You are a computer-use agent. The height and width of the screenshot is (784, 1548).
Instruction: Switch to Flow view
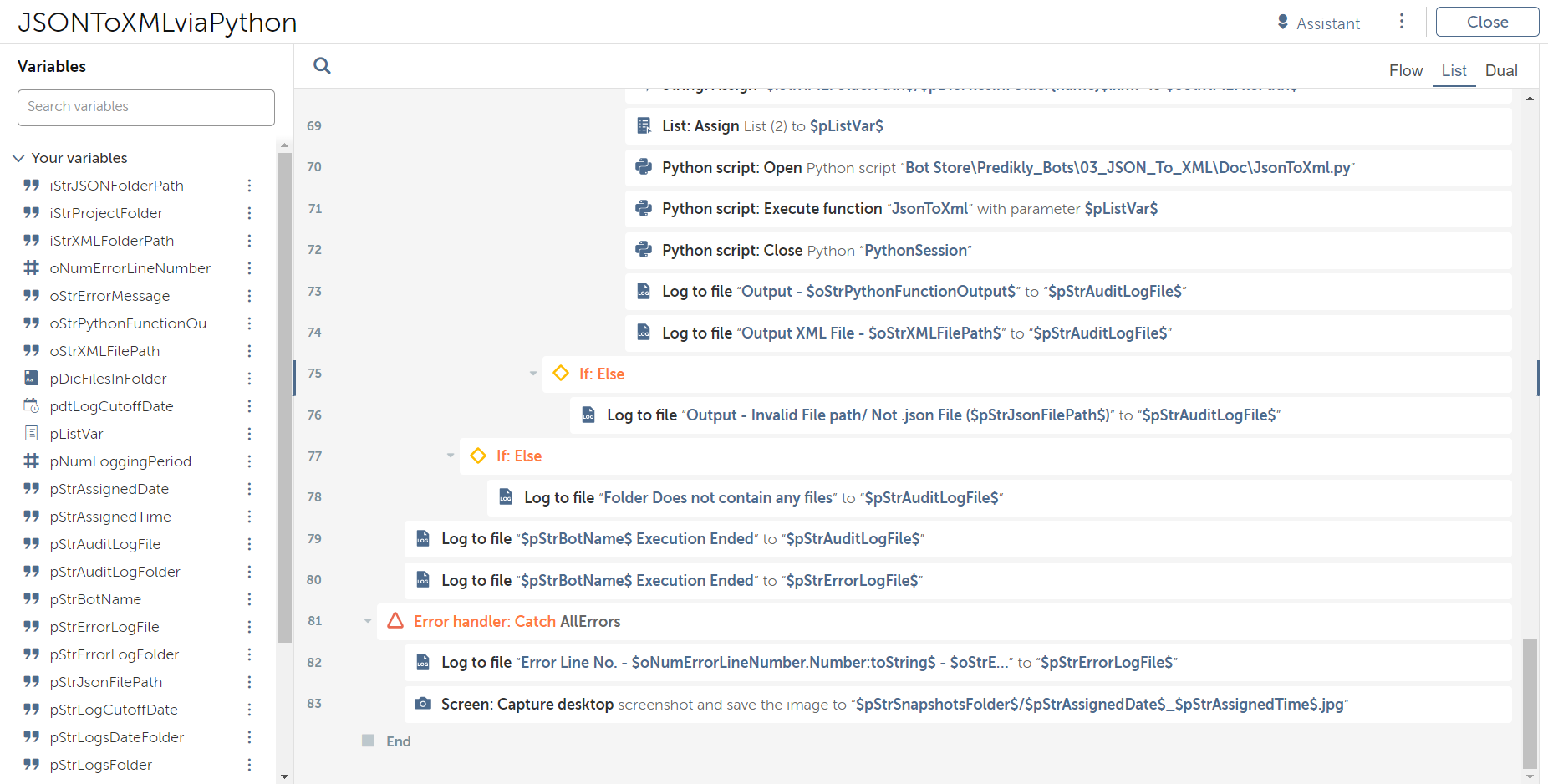(x=1405, y=71)
